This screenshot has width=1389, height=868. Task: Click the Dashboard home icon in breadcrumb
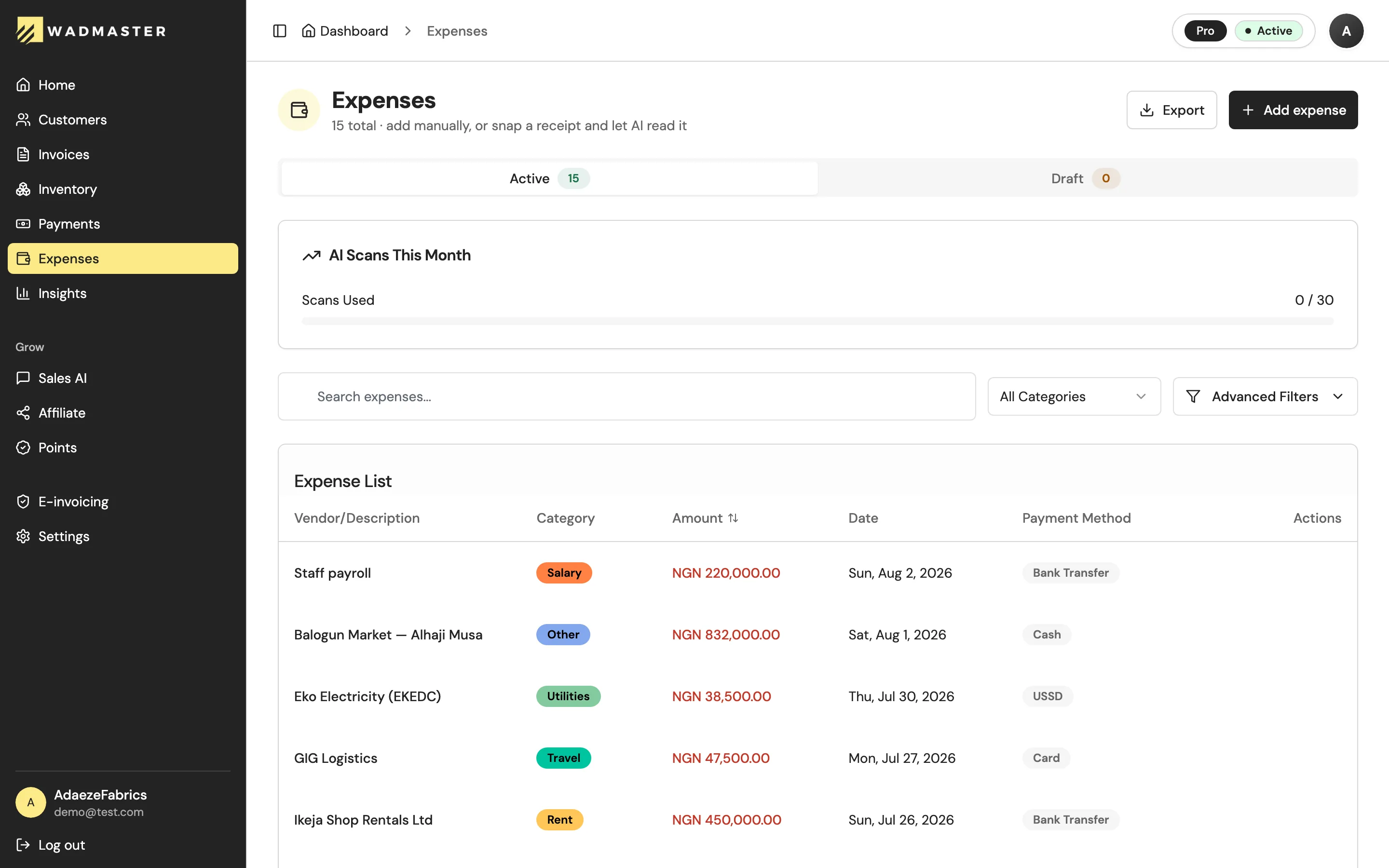pyautogui.click(x=308, y=30)
